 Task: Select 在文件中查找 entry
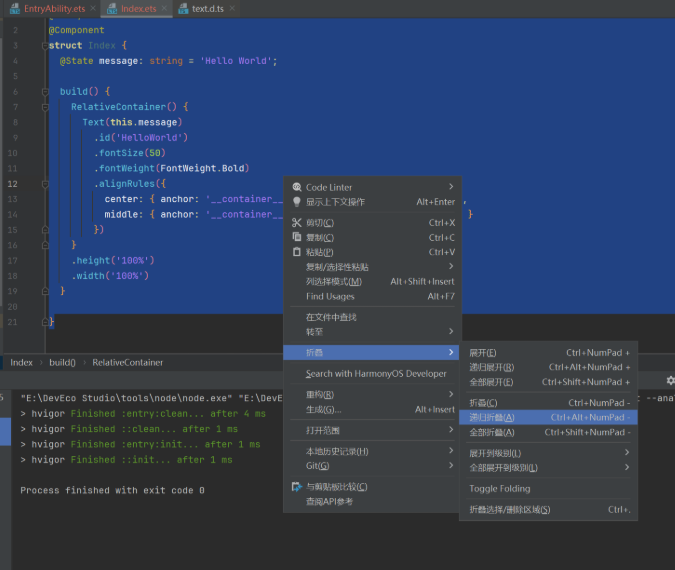[373, 317]
